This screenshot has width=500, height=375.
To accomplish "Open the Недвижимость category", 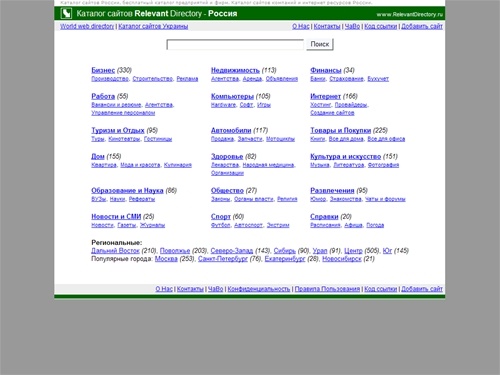I will point(235,70).
